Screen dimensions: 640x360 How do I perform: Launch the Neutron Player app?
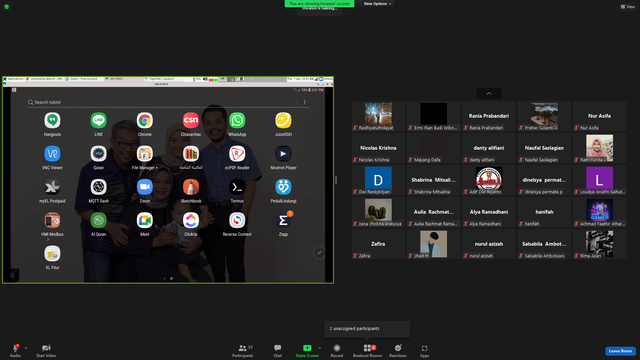tap(283, 154)
